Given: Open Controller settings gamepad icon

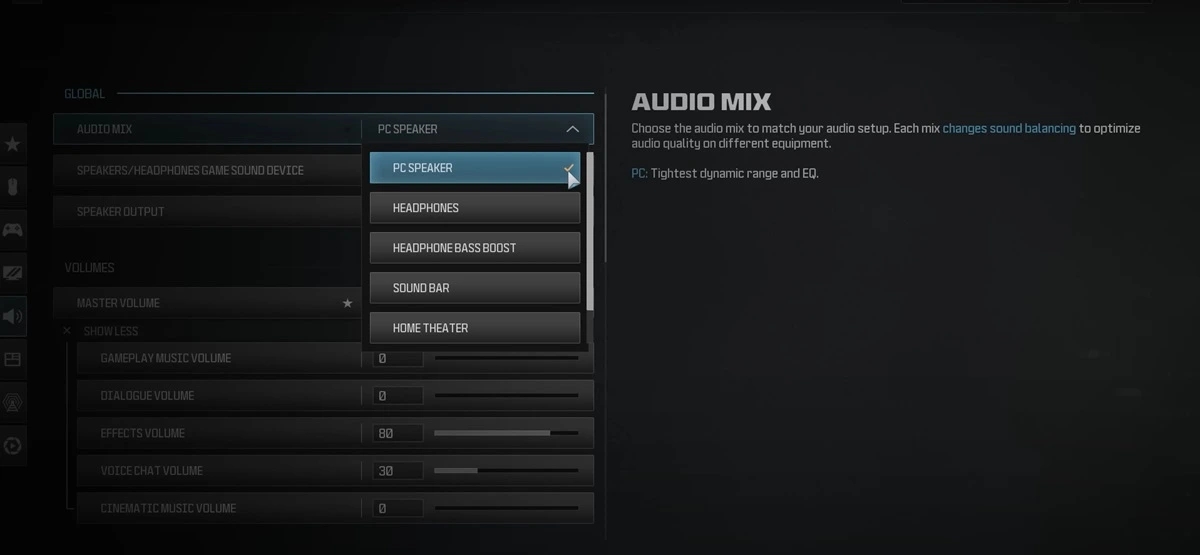Looking at the screenshot, I should pyautogui.click(x=12, y=231).
